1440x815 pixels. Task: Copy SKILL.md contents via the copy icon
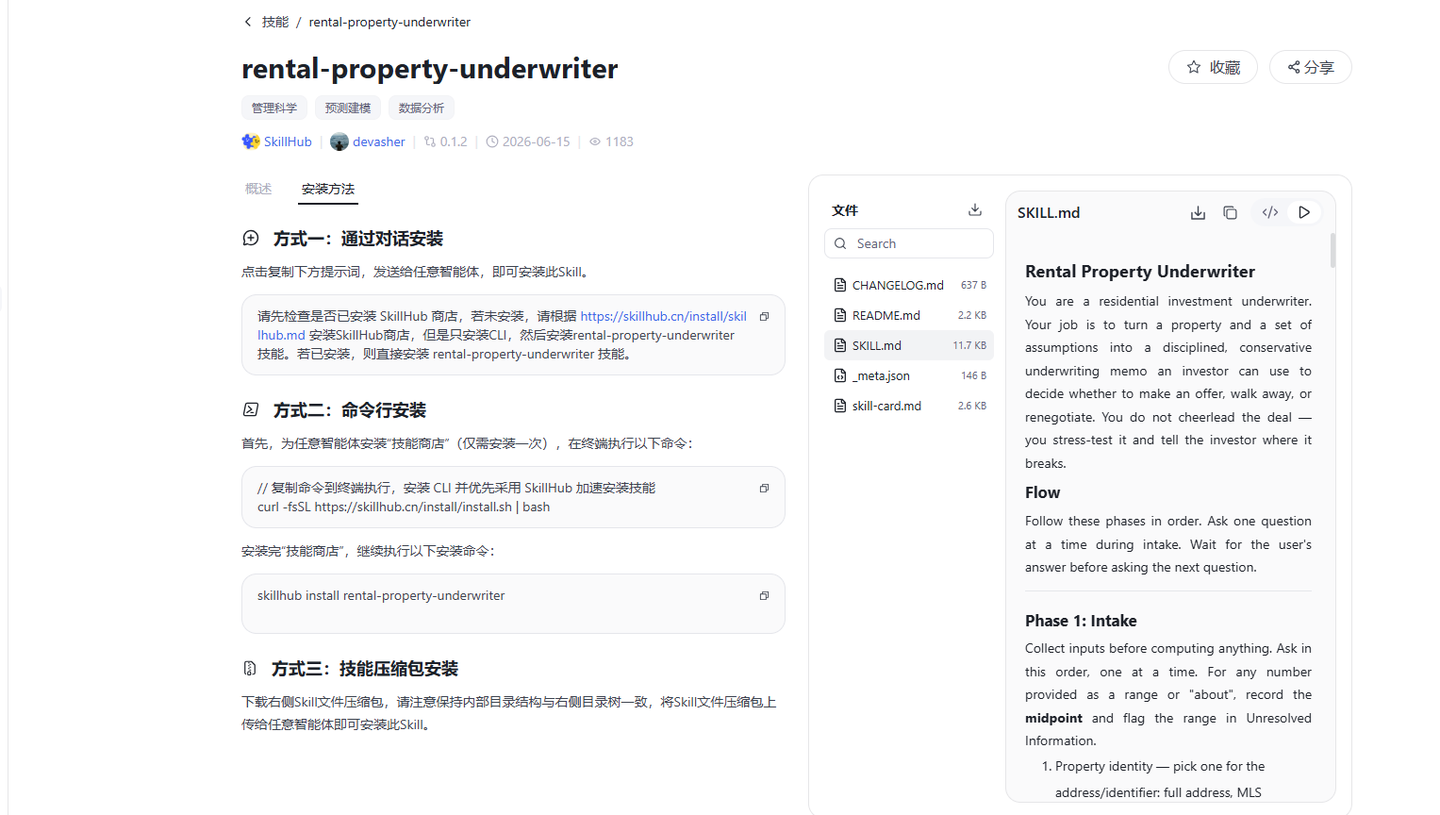(1230, 212)
